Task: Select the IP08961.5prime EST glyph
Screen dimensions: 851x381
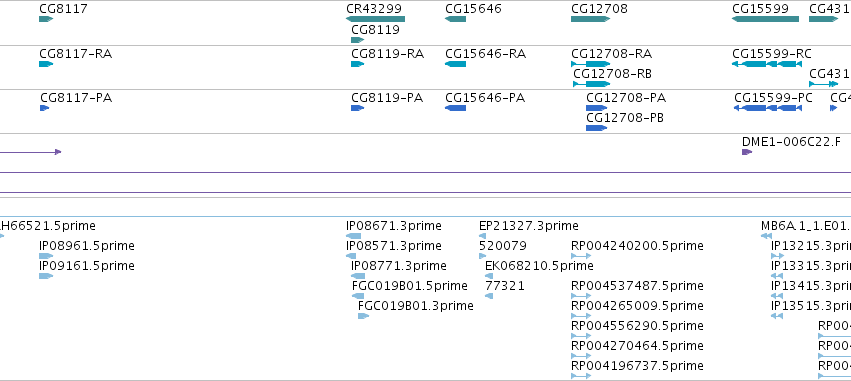Action: [x=46, y=256]
